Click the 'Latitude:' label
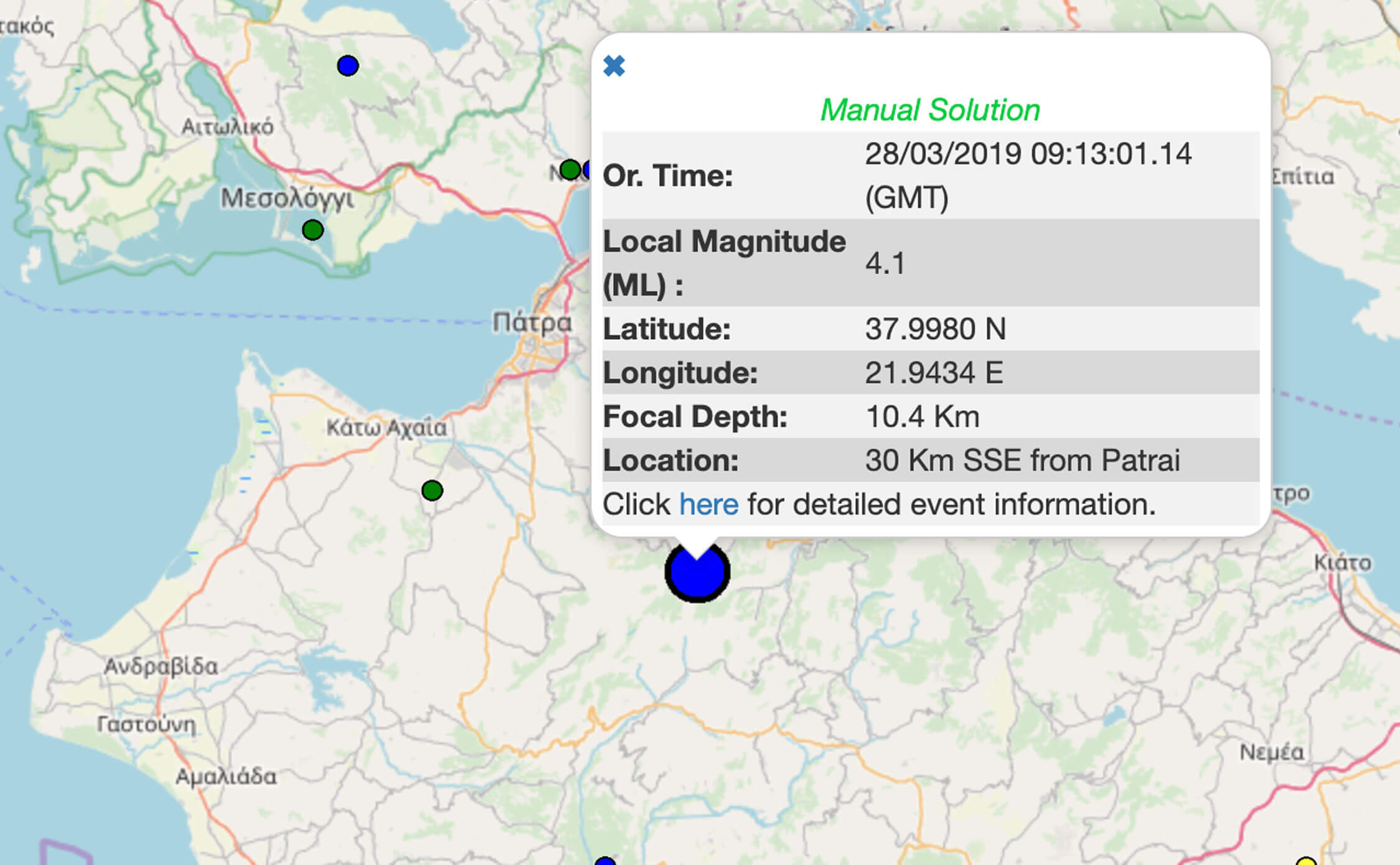The image size is (1400, 865). [x=667, y=329]
